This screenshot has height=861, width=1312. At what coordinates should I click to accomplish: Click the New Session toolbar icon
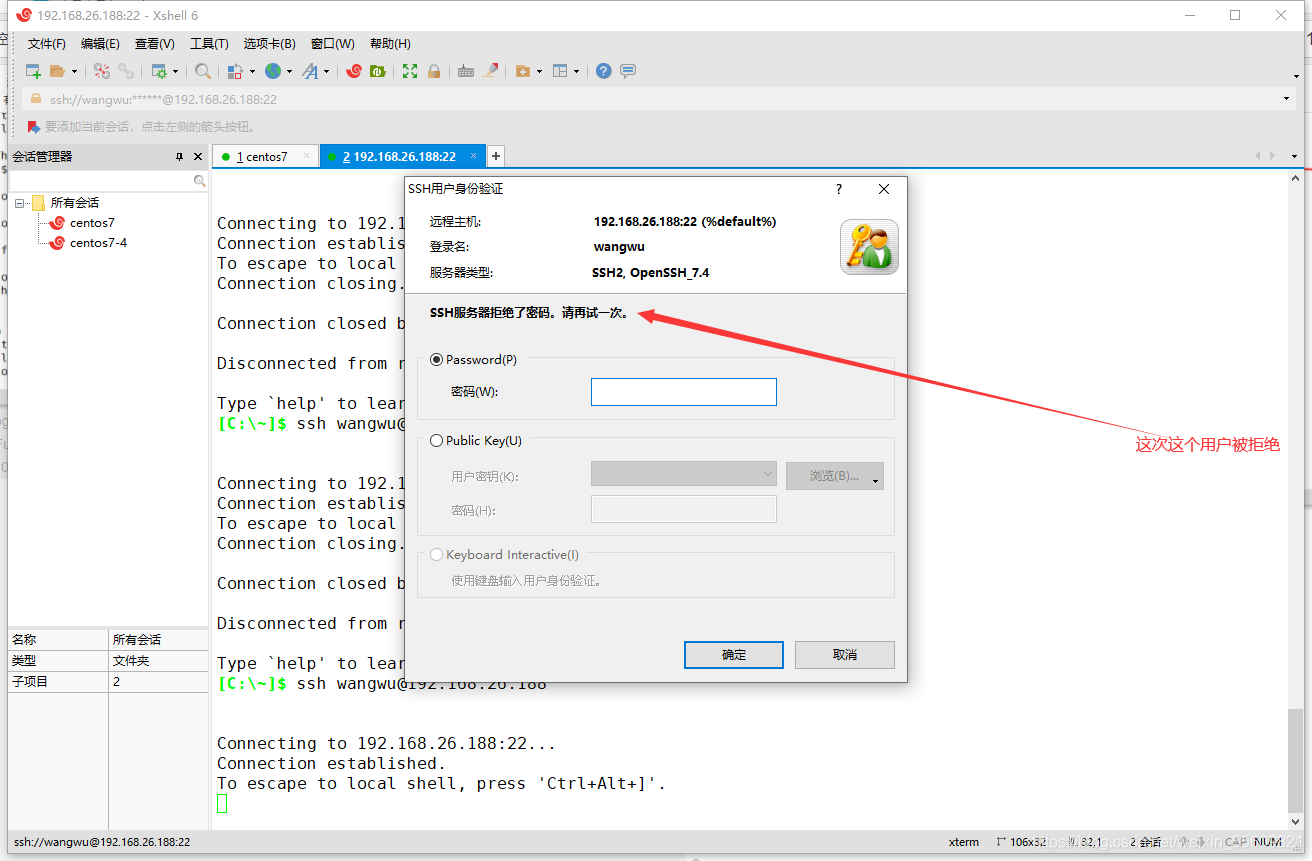[x=33, y=71]
